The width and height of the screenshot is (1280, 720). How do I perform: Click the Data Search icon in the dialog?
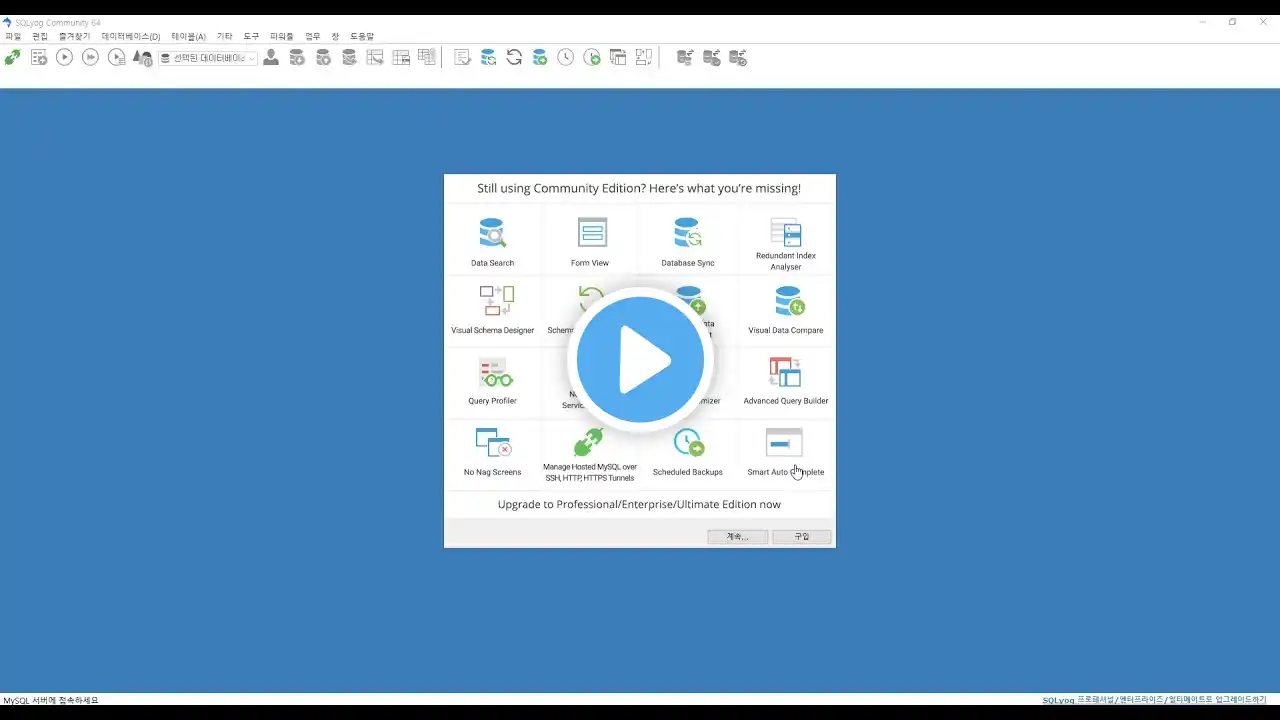tap(492, 232)
